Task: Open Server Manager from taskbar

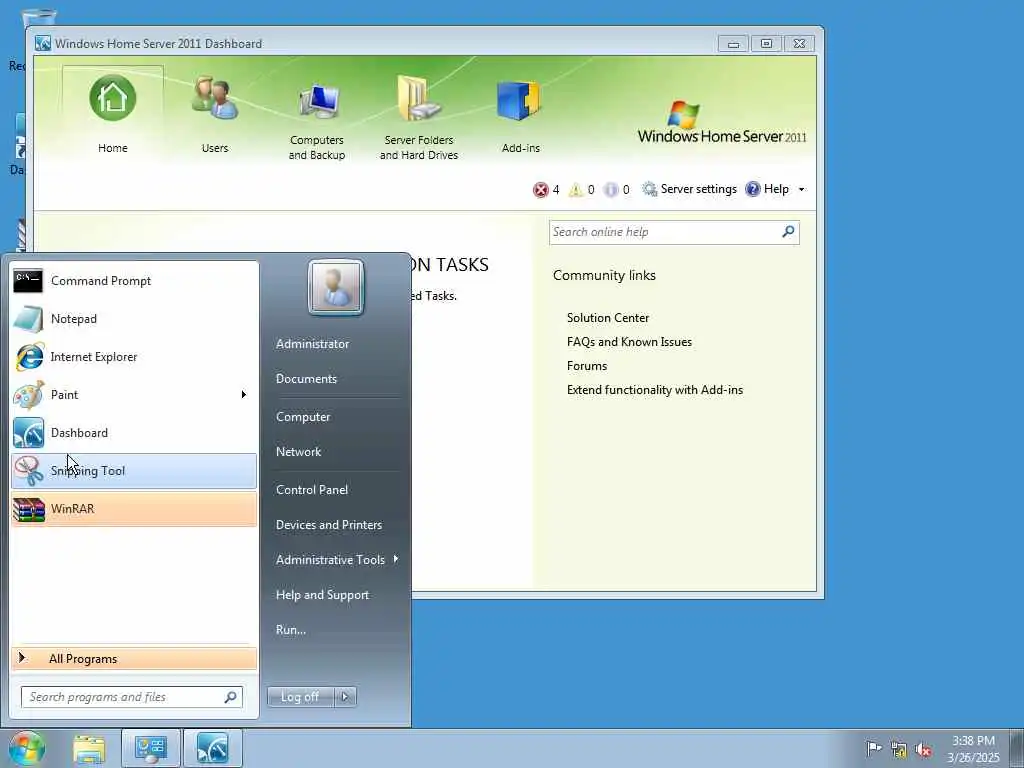Action: pos(151,748)
